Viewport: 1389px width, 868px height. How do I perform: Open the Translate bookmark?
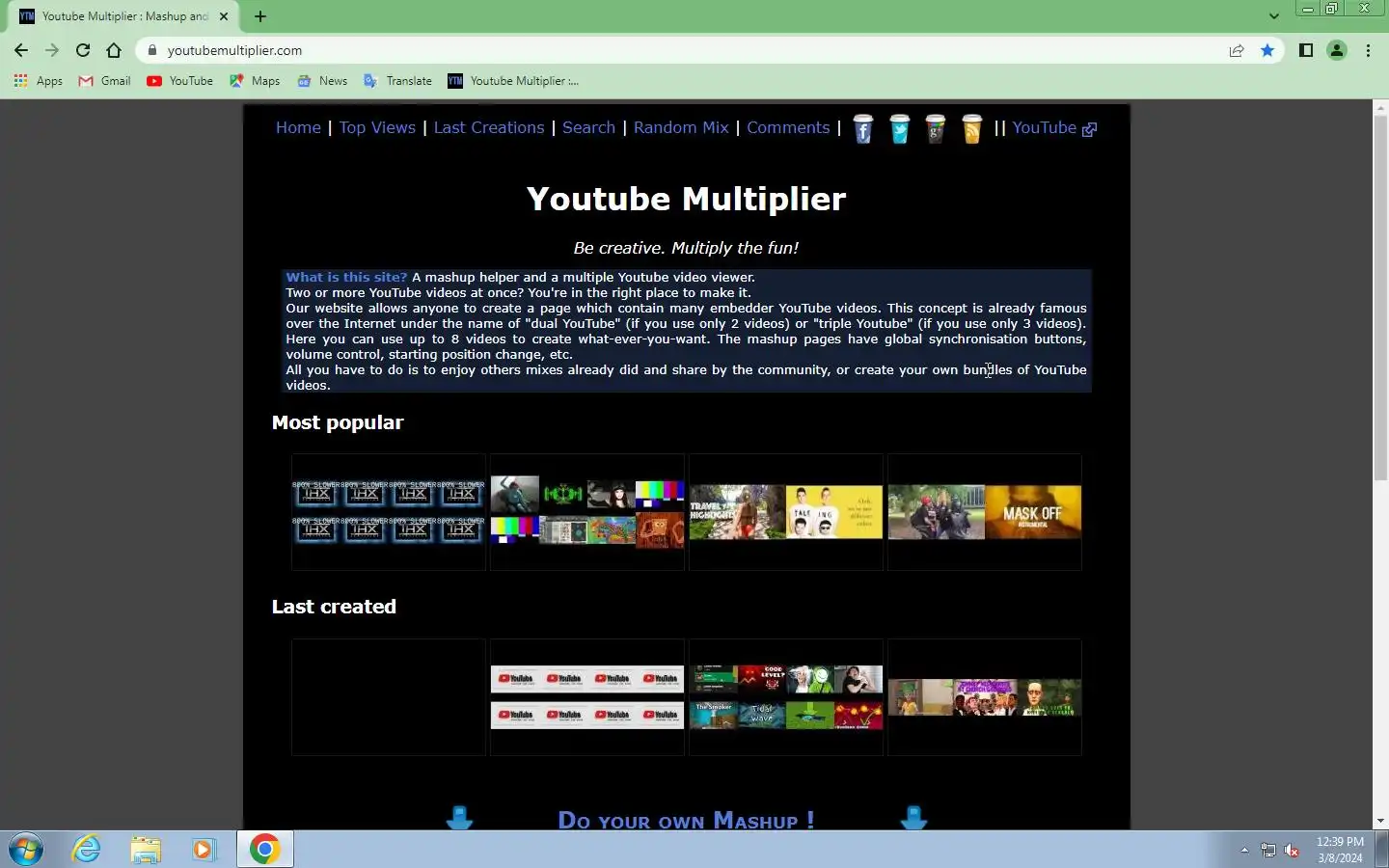tap(397, 81)
